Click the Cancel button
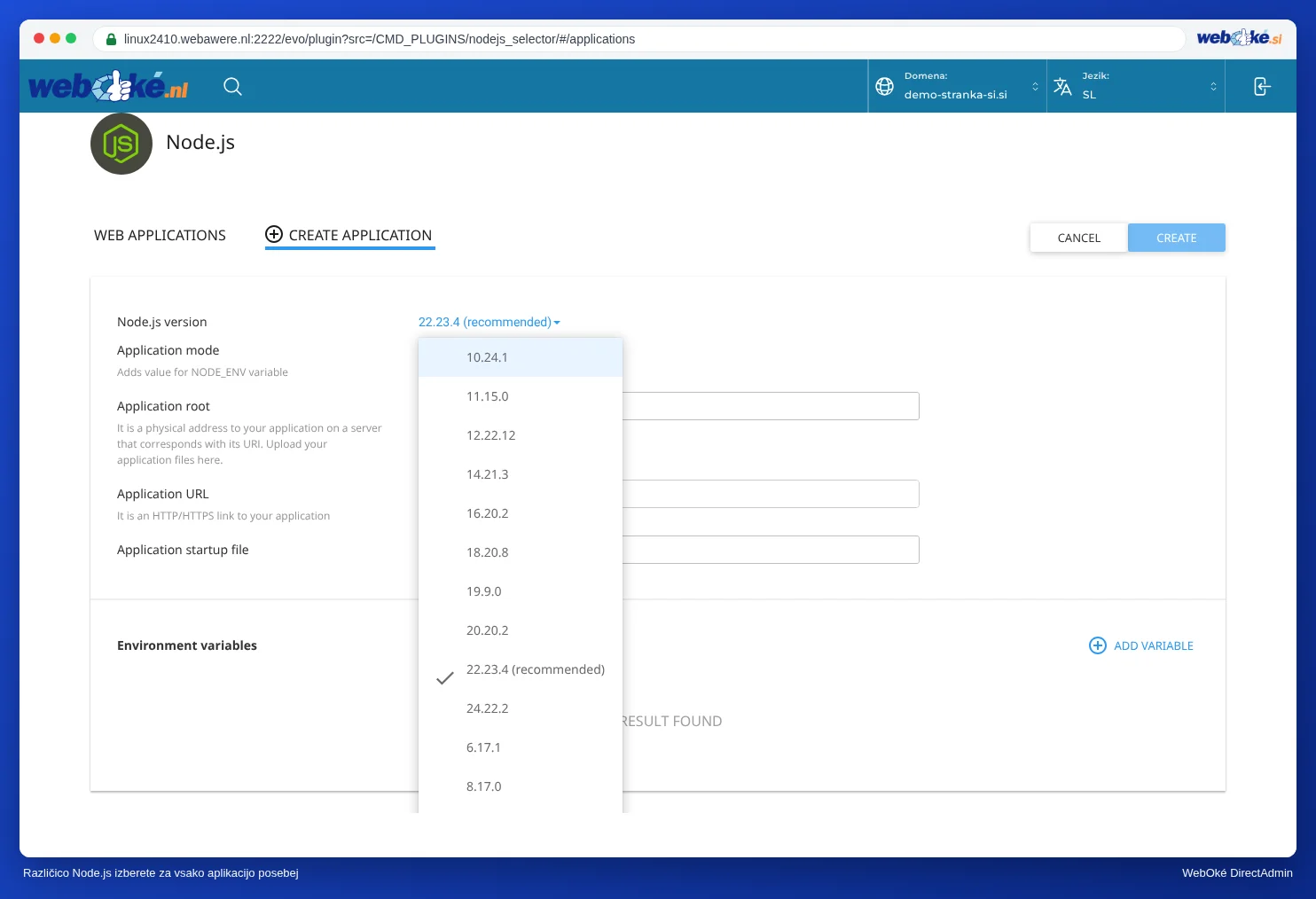 [1078, 238]
